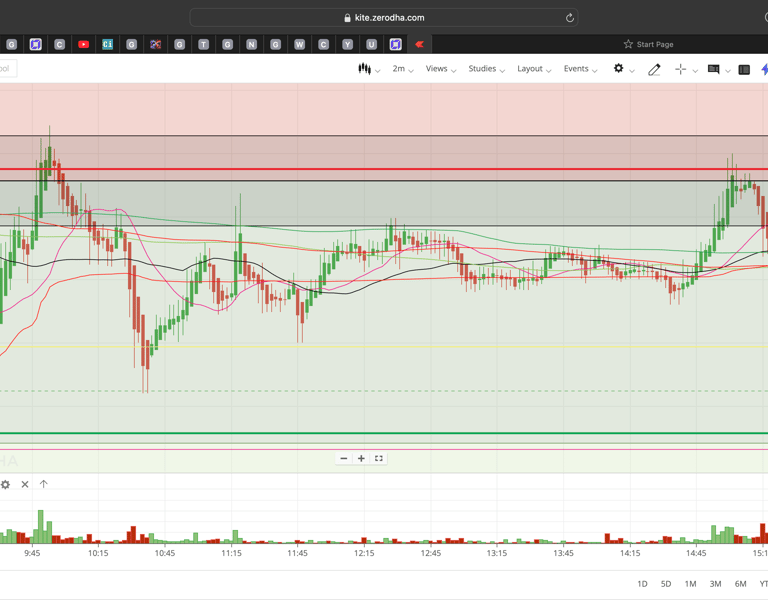Image resolution: width=768 pixels, height=600 pixels.
Task: Open the Studies dropdown menu
Action: pos(486,69)
